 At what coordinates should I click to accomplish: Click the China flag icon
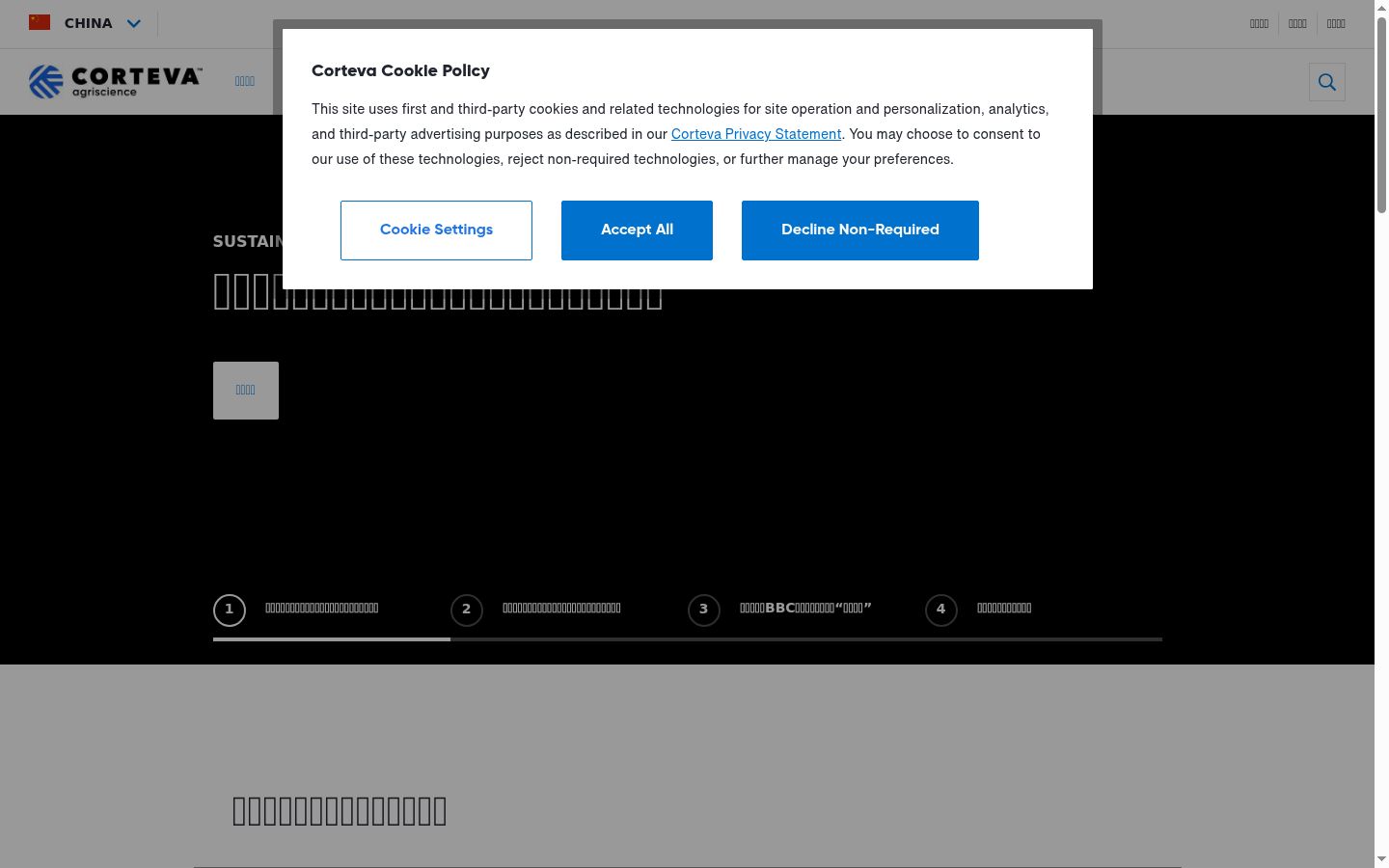click(40, 22)
